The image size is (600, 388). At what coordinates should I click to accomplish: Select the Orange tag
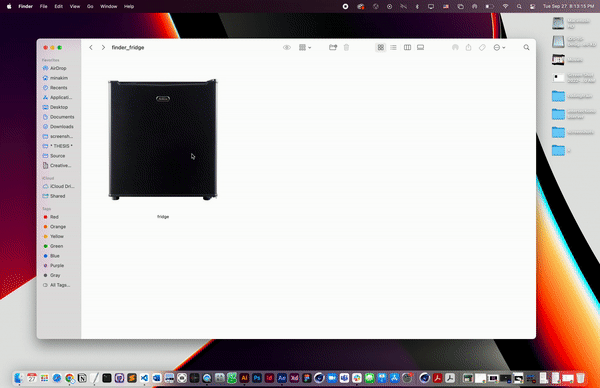(58, 227)
